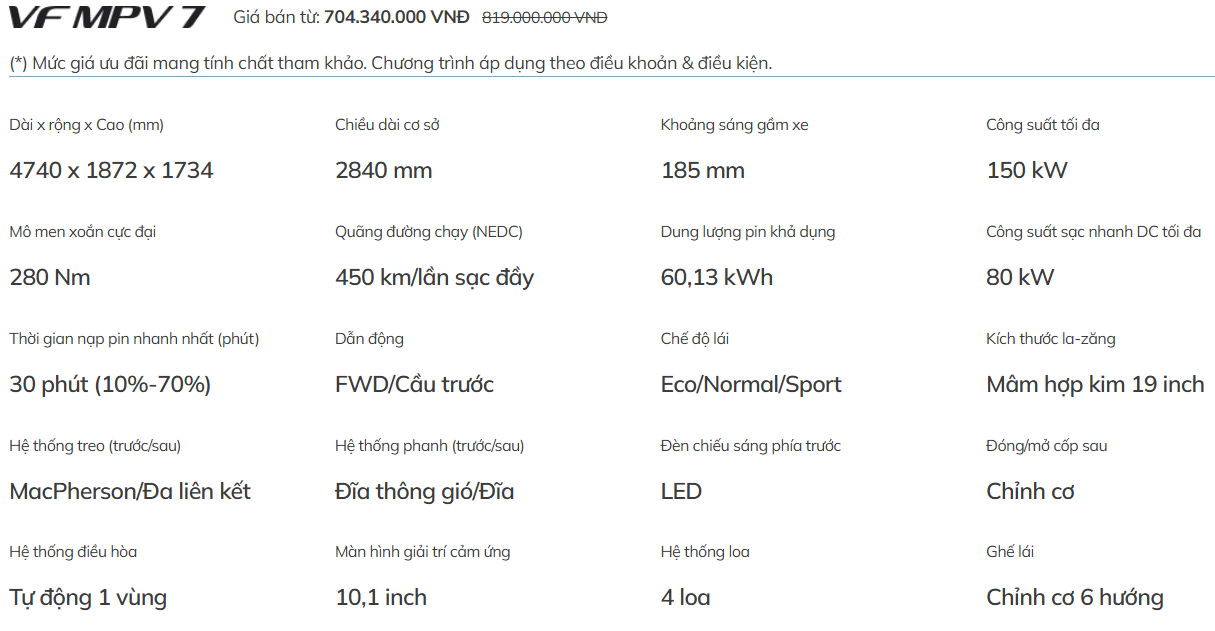Click the Chiều dài cơ sở label
This screenshot has width=1215, height=631.
click(x=387, y=125)
